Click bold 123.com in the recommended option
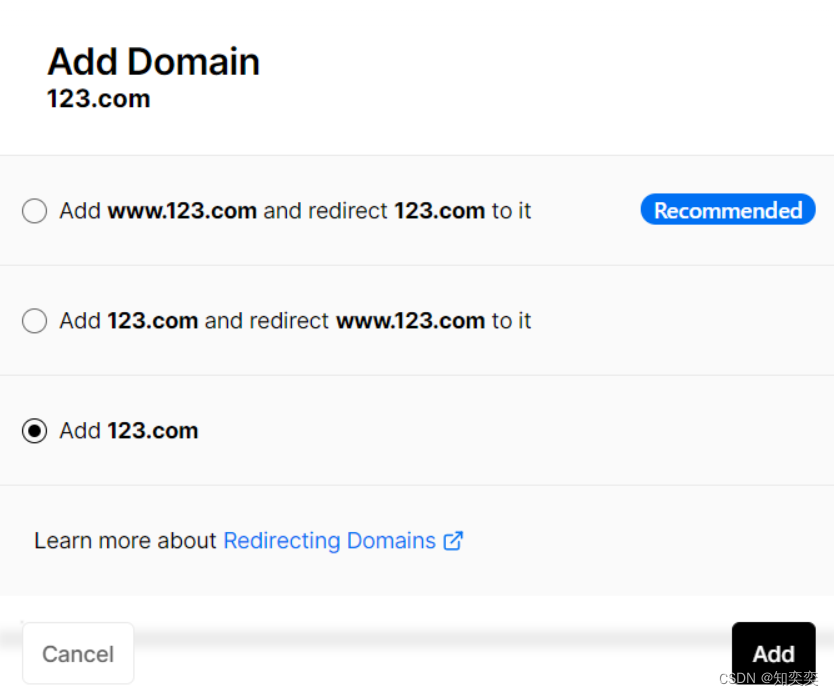The image size is (834, 696). [439, 211]
